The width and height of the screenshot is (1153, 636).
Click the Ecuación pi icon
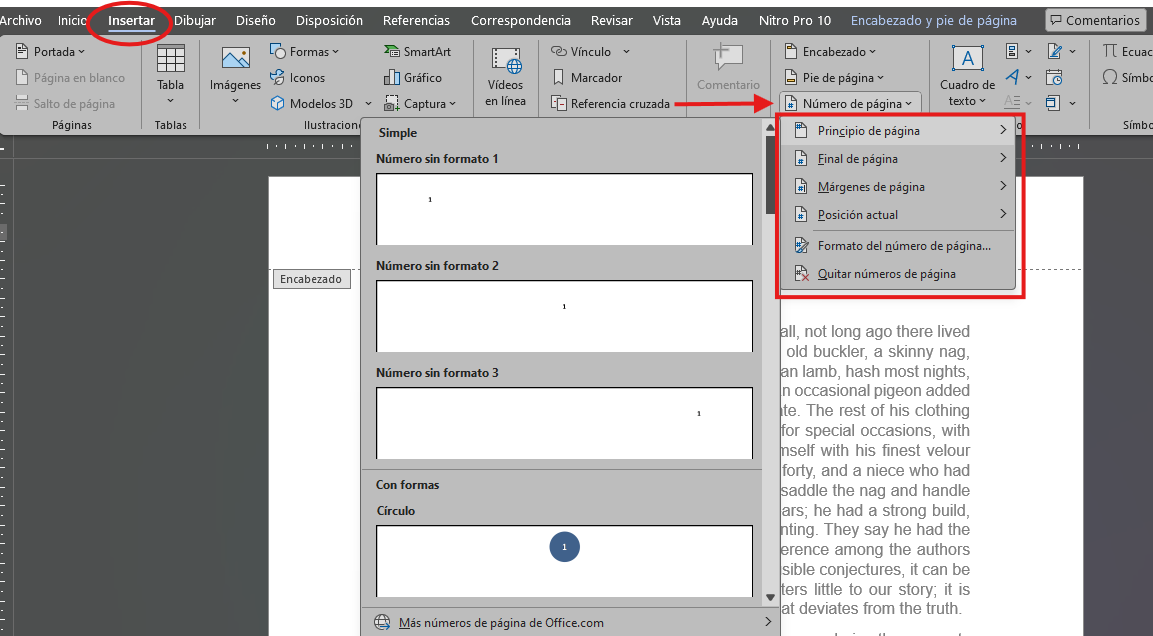click(1110, 51)
